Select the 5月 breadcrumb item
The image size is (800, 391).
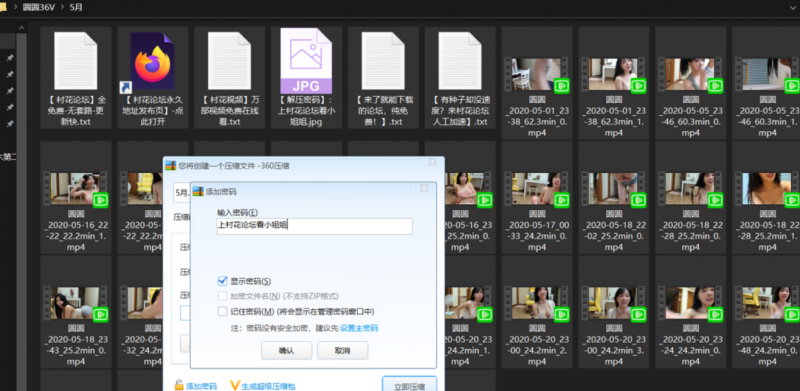click(76, 7)
